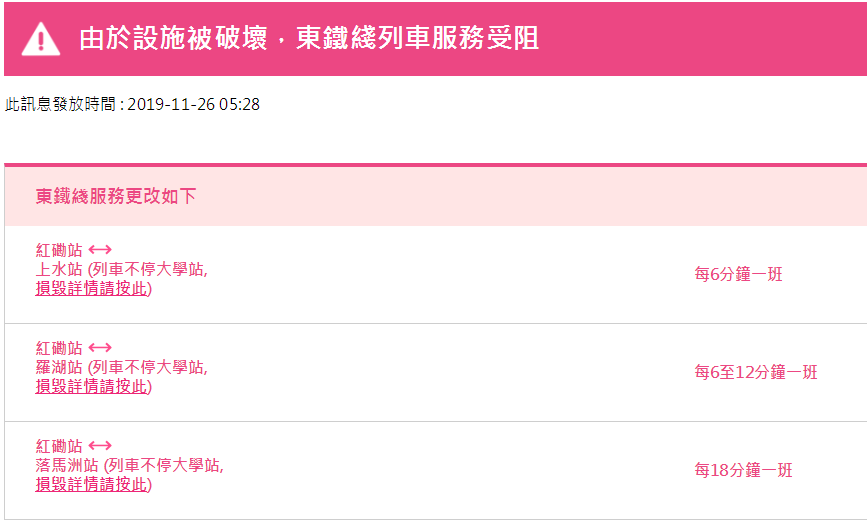Click 每18分鐘一班 frequency text
The width and height of the screenshot is (867, 529).
click(743, 470)
